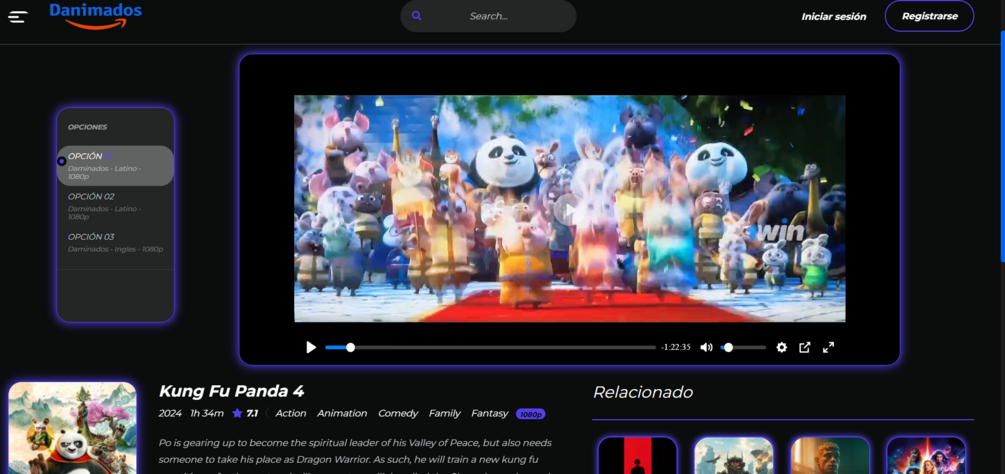The image size is (1005, 474).
Task: Click the Kung Fu Panda 4 poster
Action: [72, 428]
